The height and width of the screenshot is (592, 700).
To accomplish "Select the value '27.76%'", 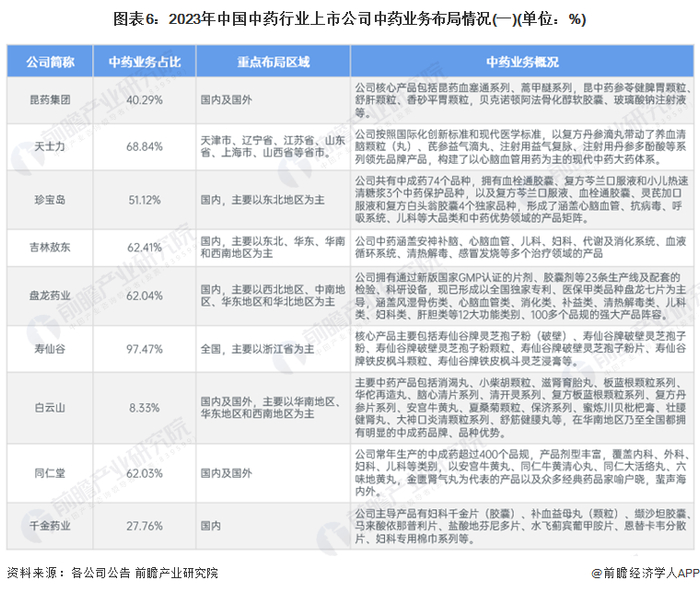I will pyautogui.click(x=144, y=526).
